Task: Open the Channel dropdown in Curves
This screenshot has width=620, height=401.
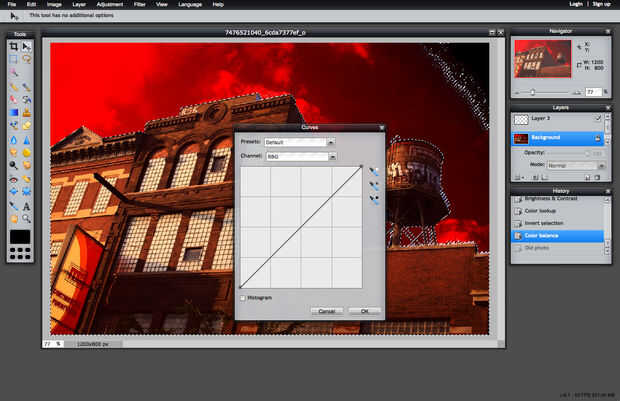Action: click(301, 157)
